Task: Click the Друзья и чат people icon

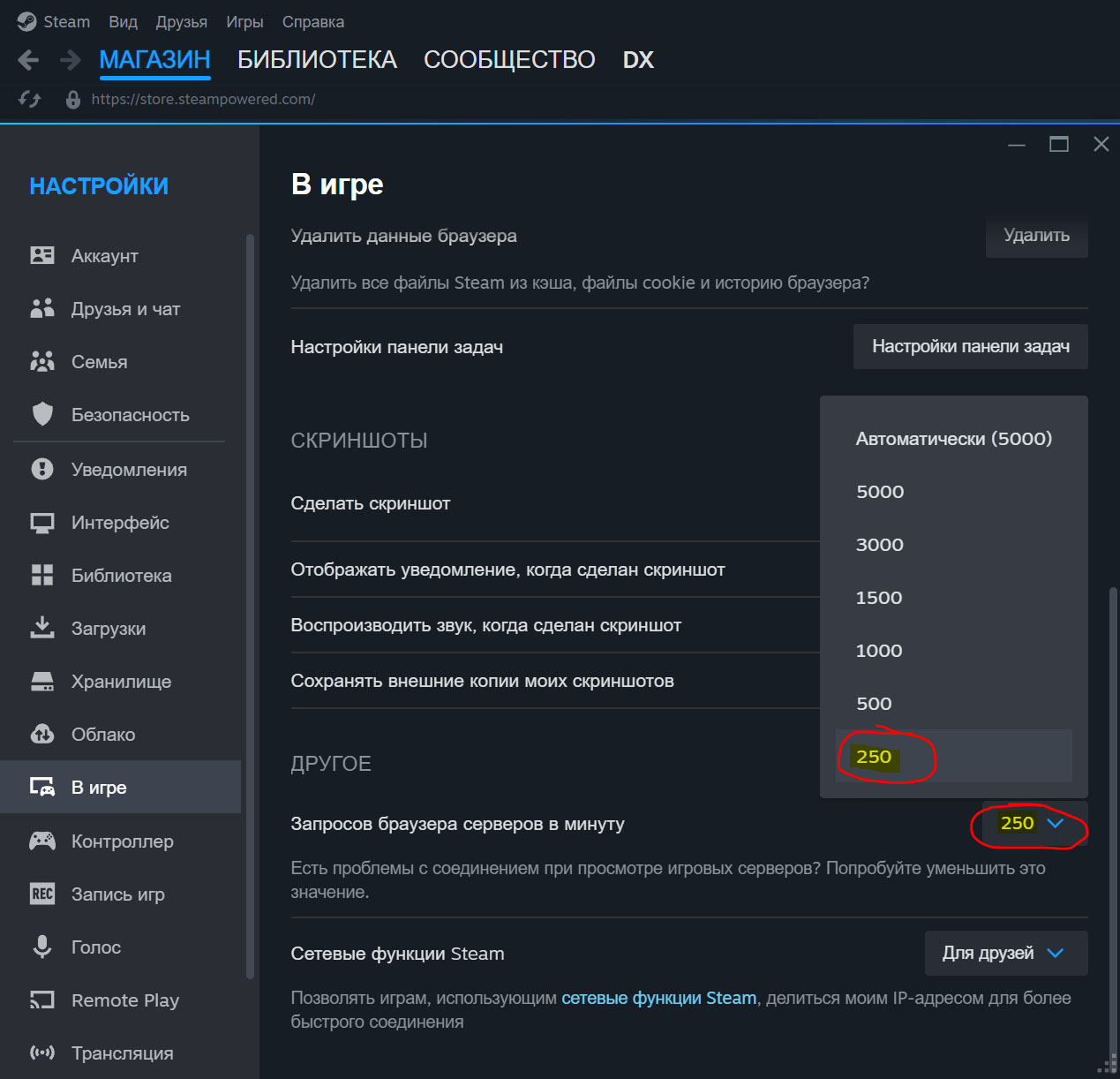Action: tap(42, 308)
